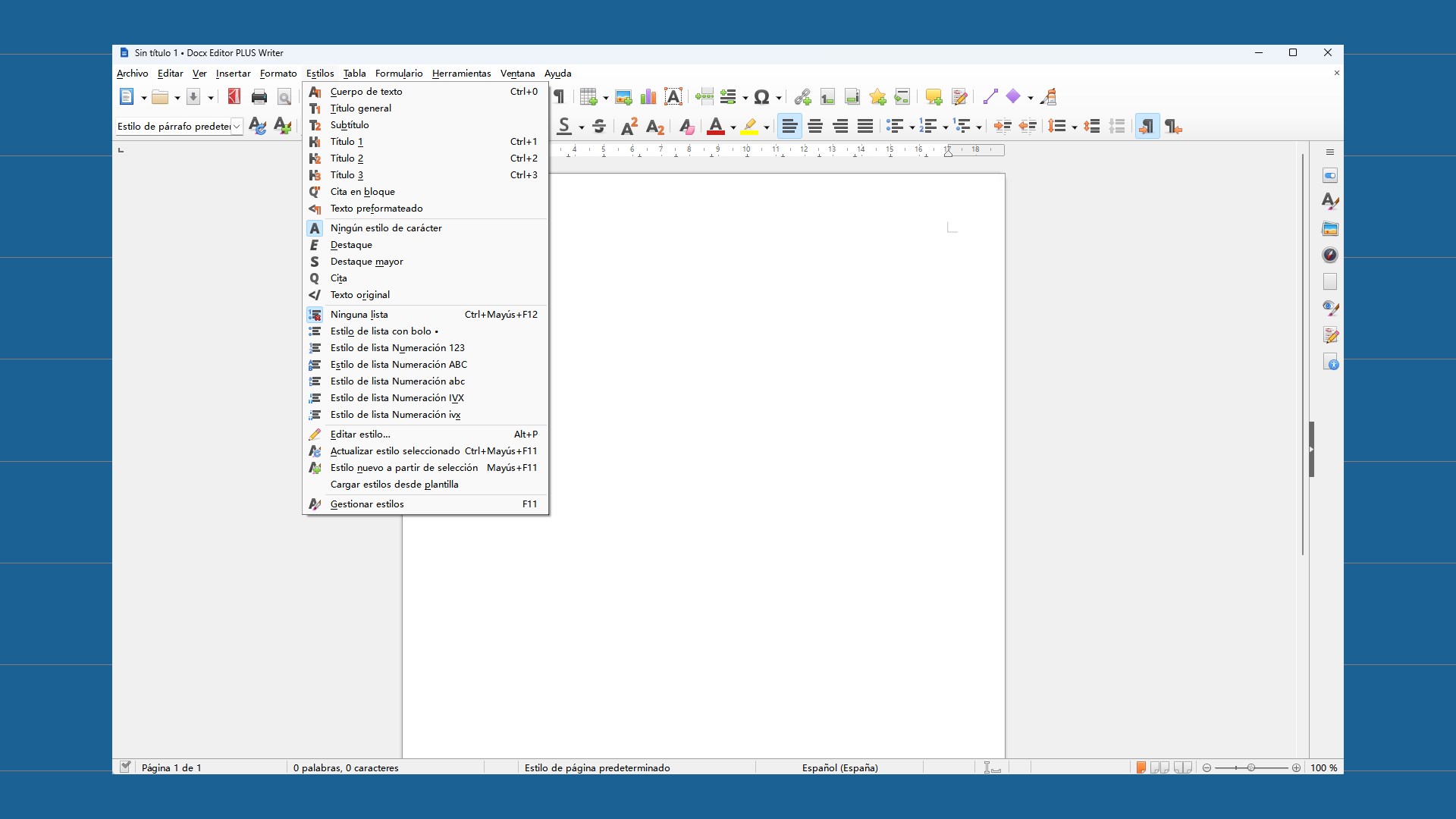Viewport: 1456px width, 819px height.
Task: Click Español (España) language in status bar
Action: coord(839,767)
